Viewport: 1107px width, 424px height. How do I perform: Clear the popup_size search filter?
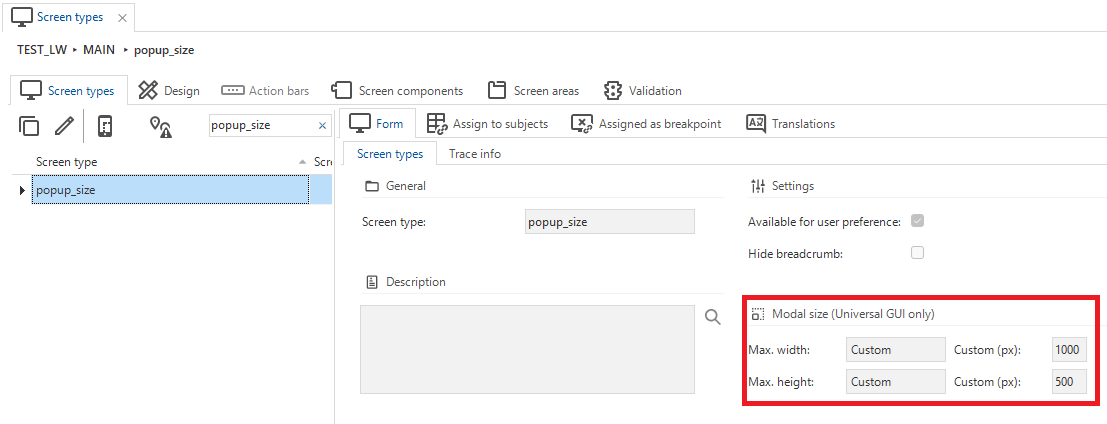[x=323, y=126]
